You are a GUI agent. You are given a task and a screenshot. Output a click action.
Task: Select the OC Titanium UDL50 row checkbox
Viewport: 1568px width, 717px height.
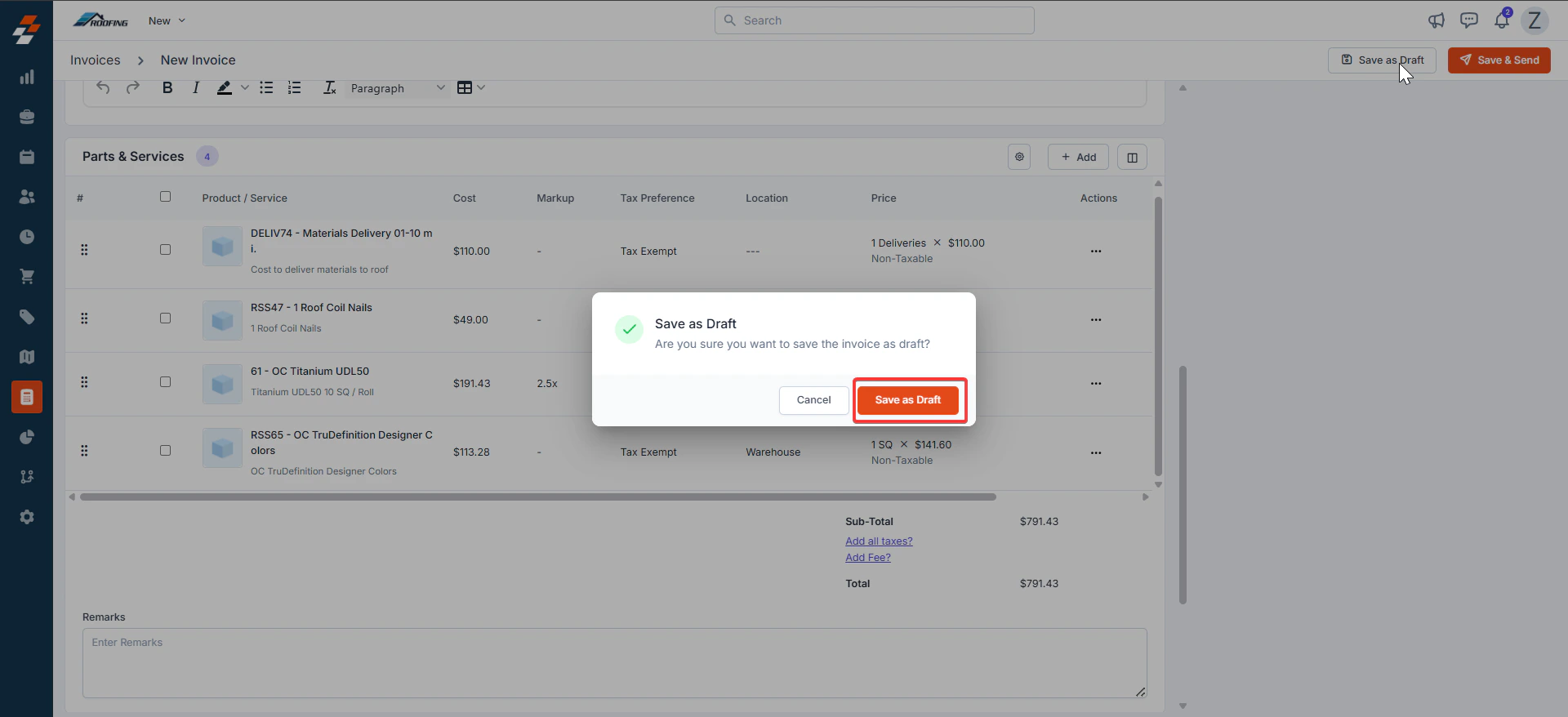click(x=166, y=382)
